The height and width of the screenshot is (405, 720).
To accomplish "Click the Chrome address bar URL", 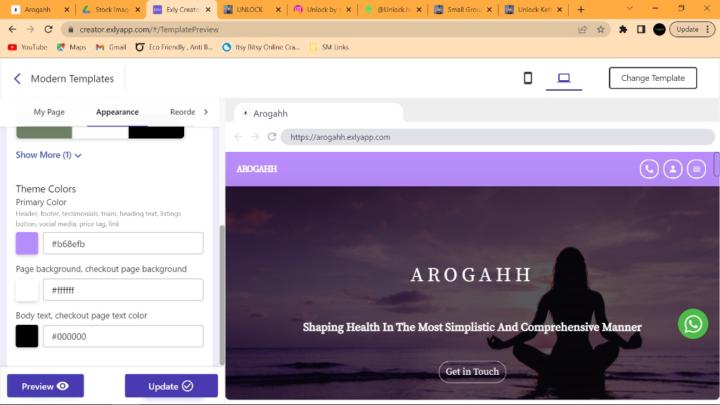I will [149, 29].
